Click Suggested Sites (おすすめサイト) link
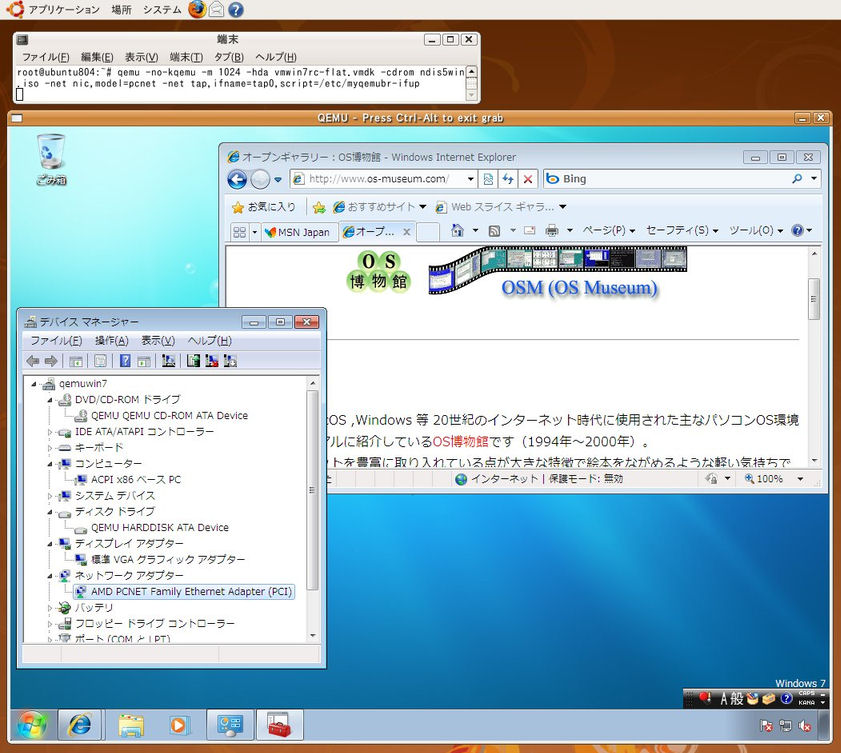Image resolution: width=841 pixels, height=753 pixels. [379, 207]
